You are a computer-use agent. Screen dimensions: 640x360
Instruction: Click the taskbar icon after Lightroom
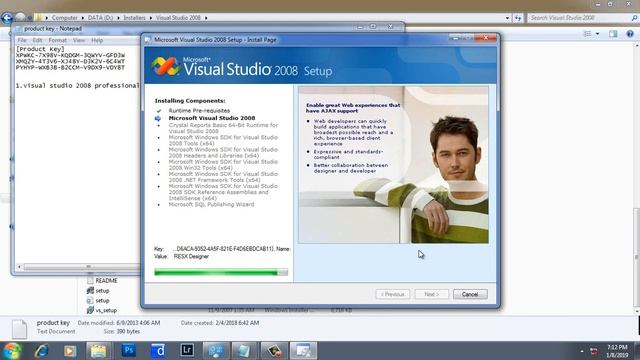(216, 351)
